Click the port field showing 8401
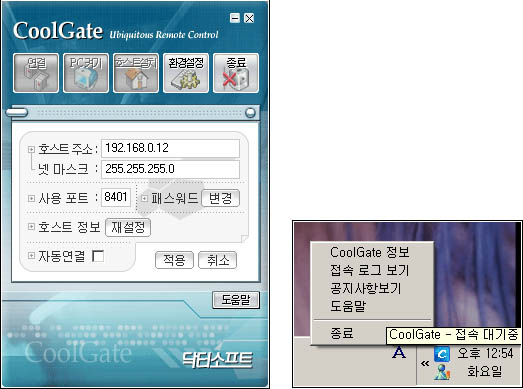Image resolution: width=523 pixels, height=389 pixels. coord(116,197)
